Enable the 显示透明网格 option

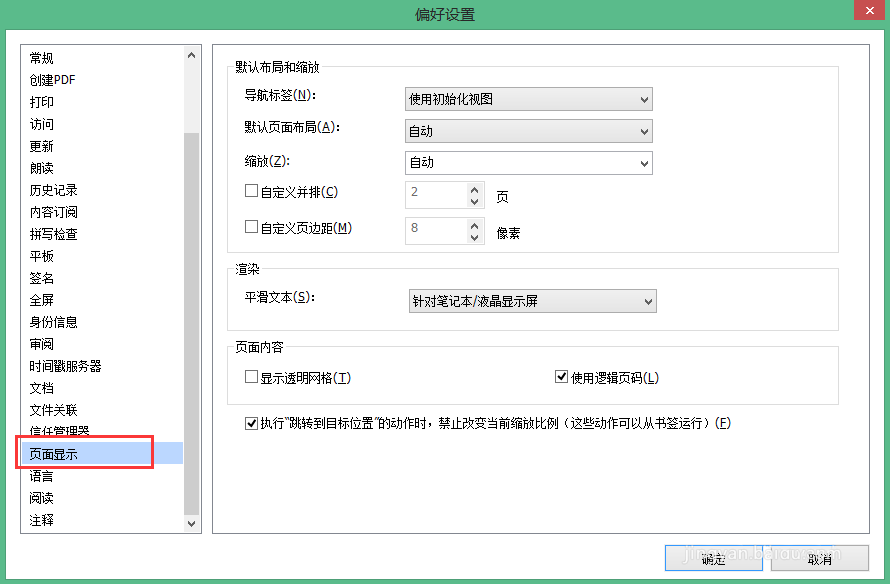pyautogui.click(x=251, y=377)
